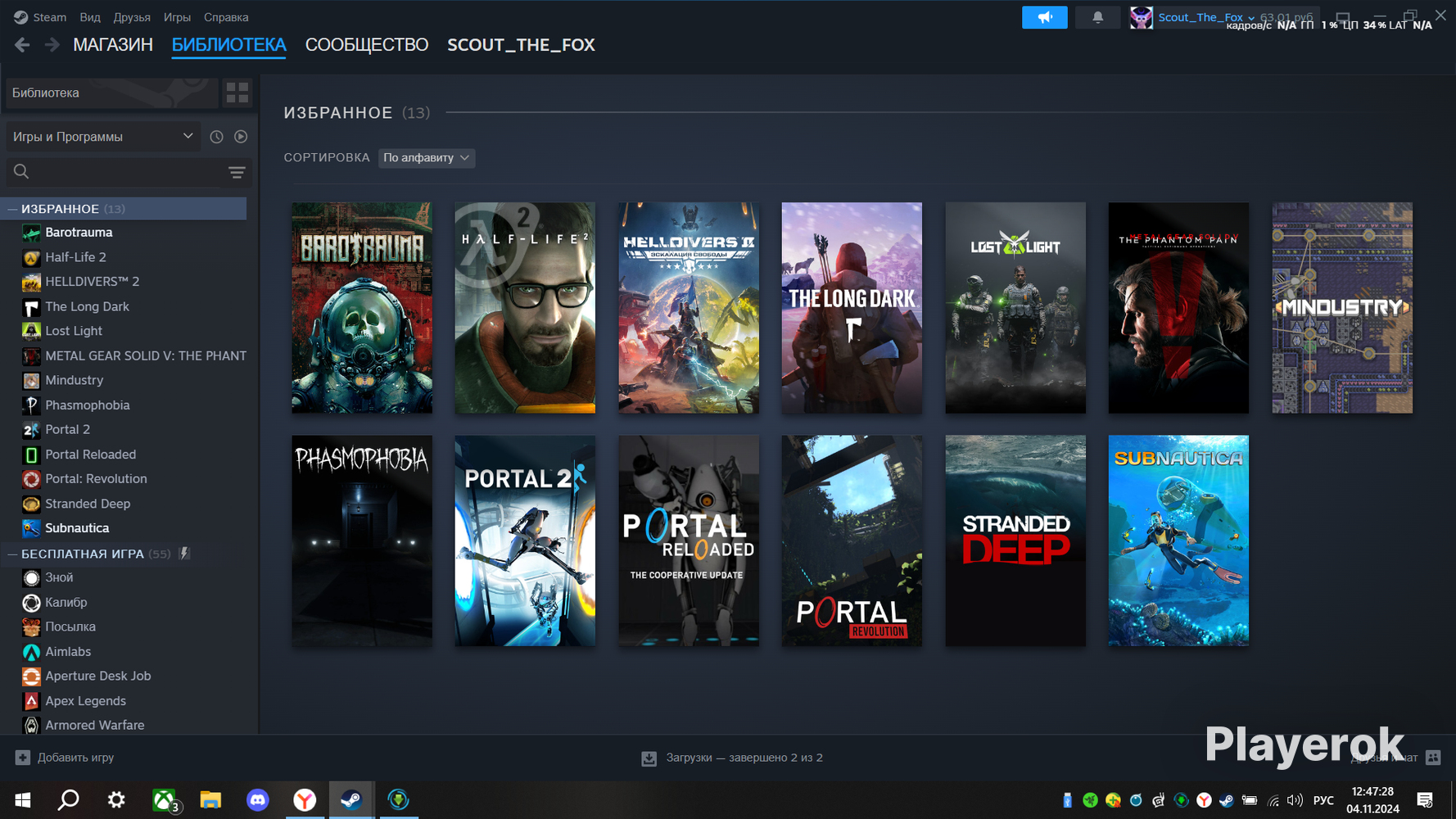The width and height of the screenshot is (1456, 819).
Task: Click the Scout_The_Fox profile avatar
Action: pos(1141,17)
